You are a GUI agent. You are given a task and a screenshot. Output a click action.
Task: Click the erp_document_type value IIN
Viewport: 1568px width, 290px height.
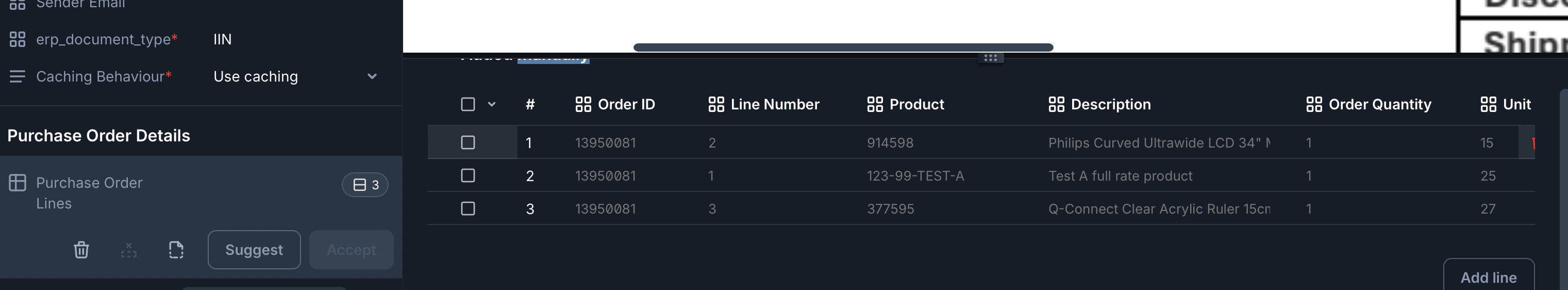point(223,40)
